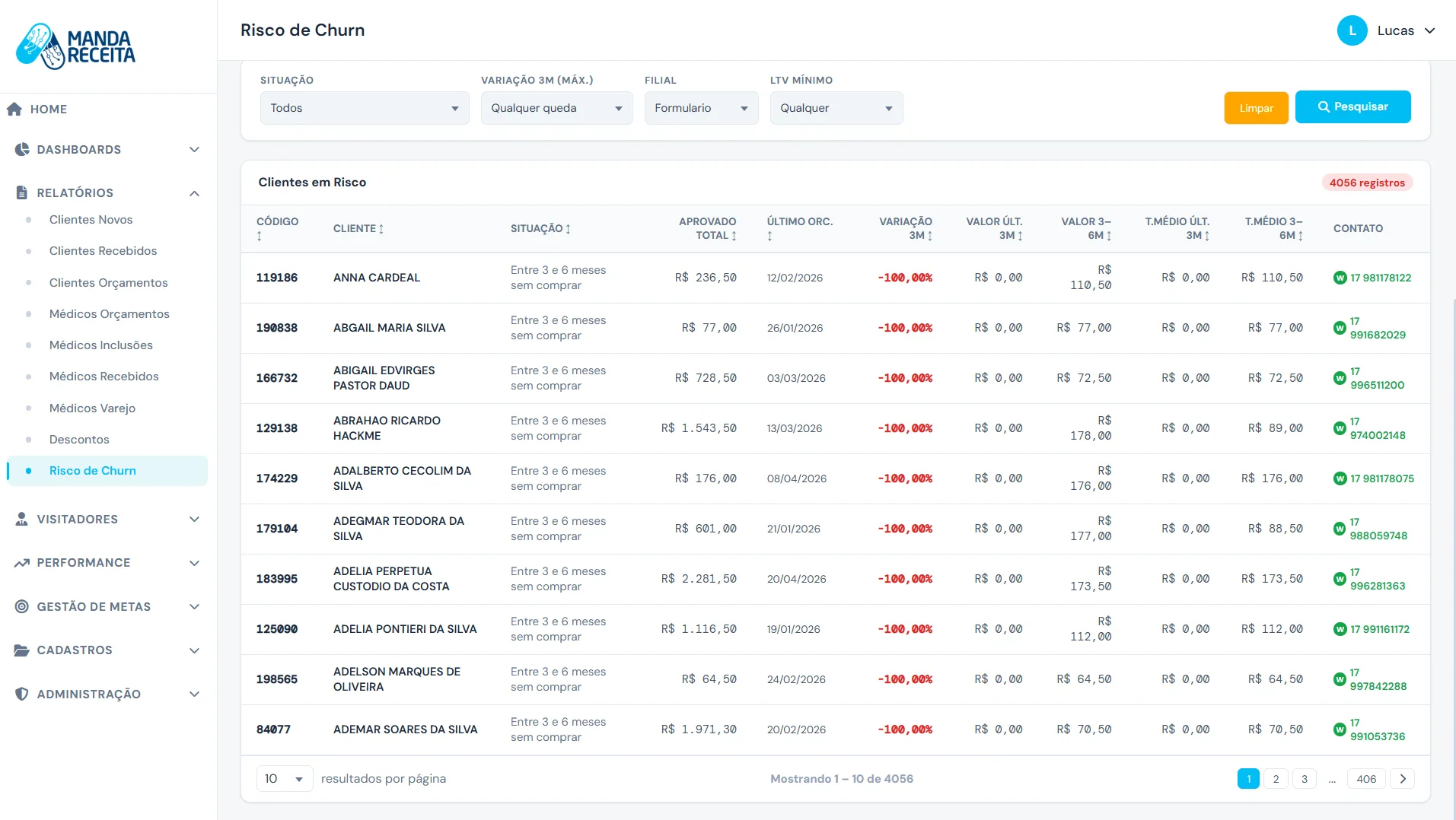
Task: Click the Manda Receita logo
Action: click(75, 46)
